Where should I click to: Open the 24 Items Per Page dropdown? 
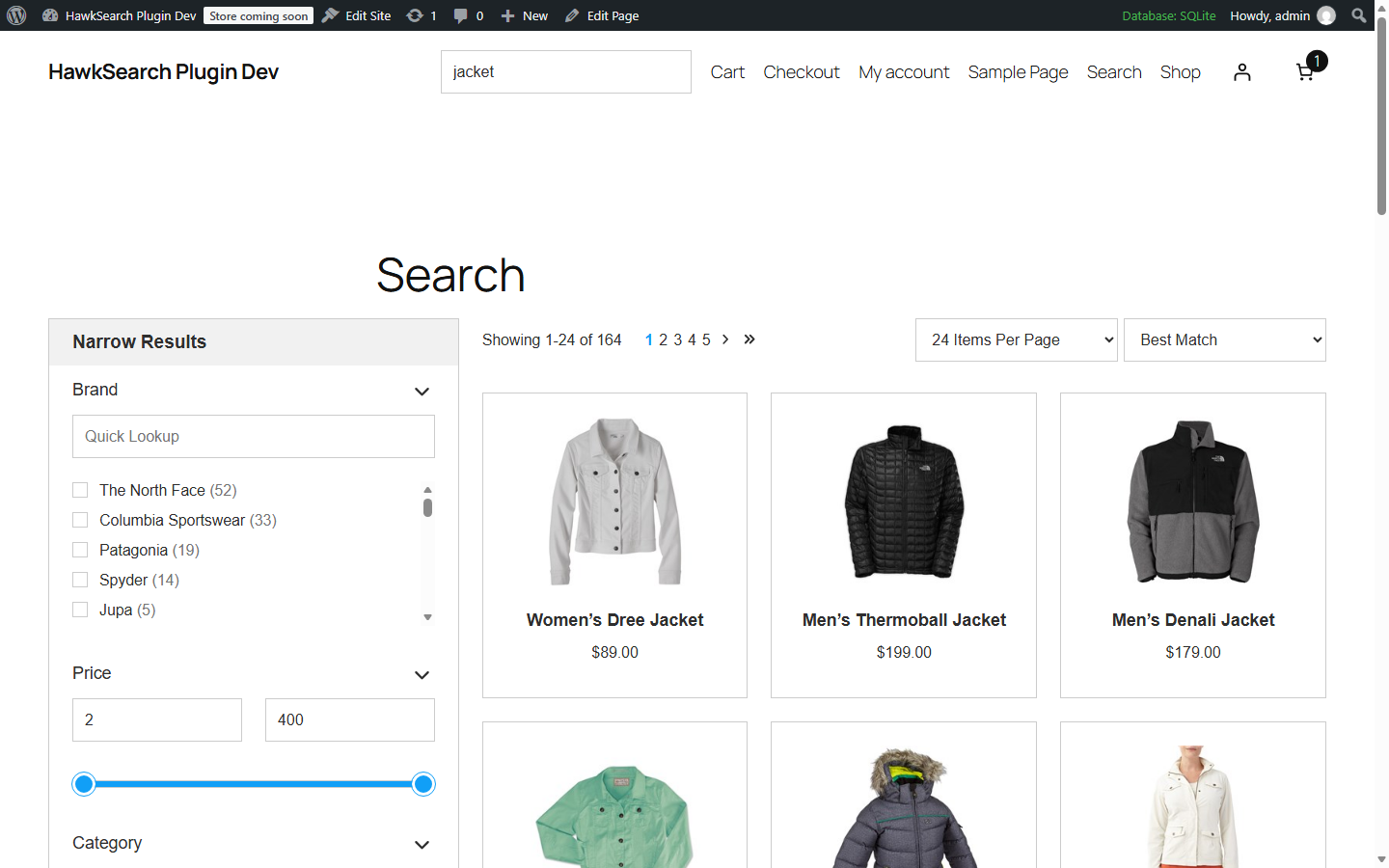tap(1017, 339)
